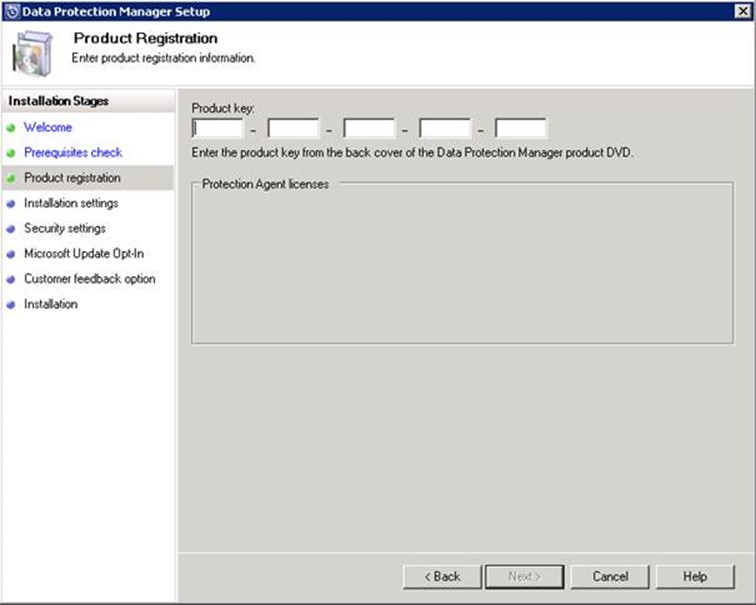756x605 pixels.
Task: Click the Next button
Action: pyautogui.click(x=525, y=577)
